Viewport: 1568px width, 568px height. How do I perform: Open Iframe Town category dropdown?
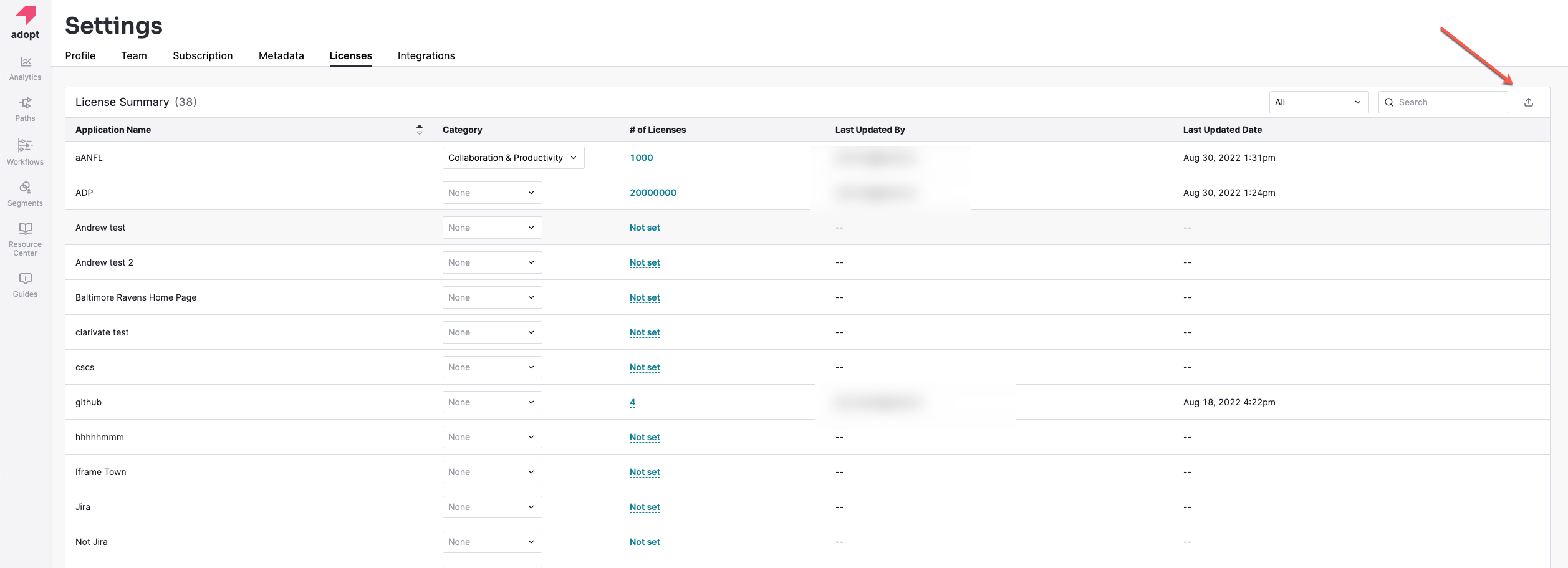tap(493, 472)
